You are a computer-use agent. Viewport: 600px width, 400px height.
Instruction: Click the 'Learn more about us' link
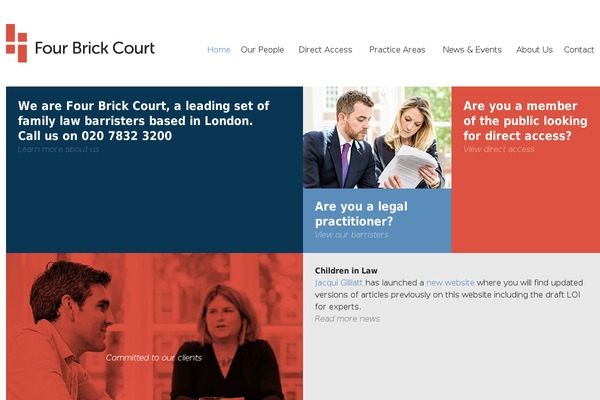click(x=59, y=149)
